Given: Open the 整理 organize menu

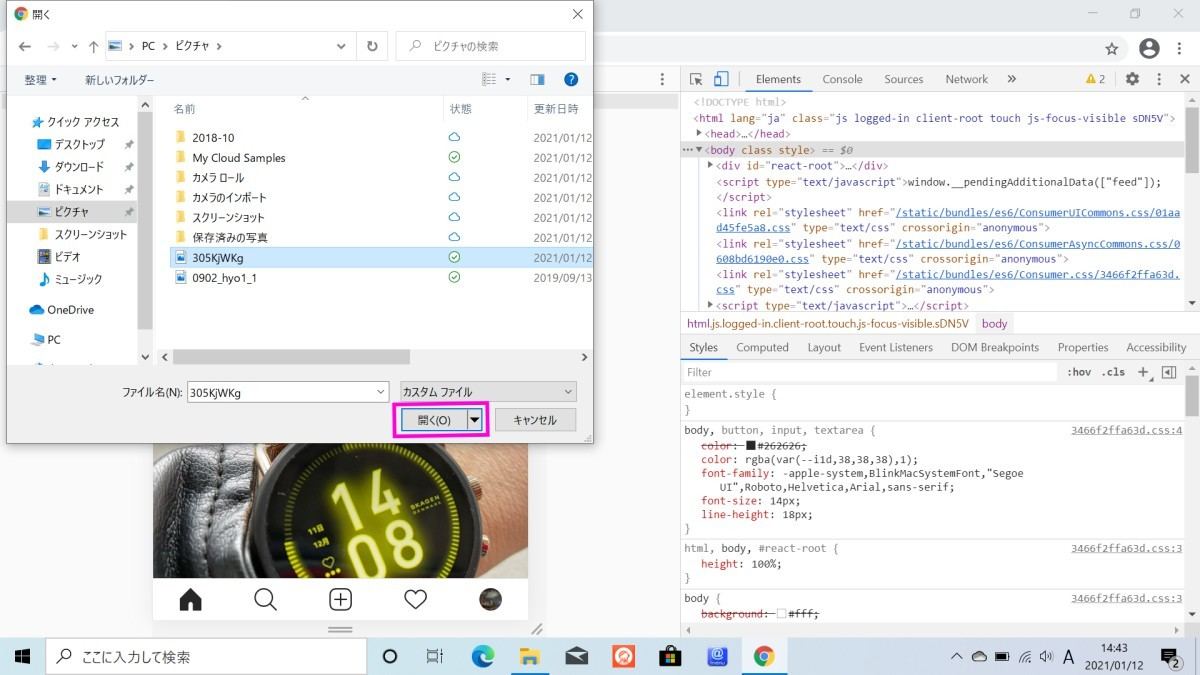Looking at the screenshot, I should click(x=41, y=79).
